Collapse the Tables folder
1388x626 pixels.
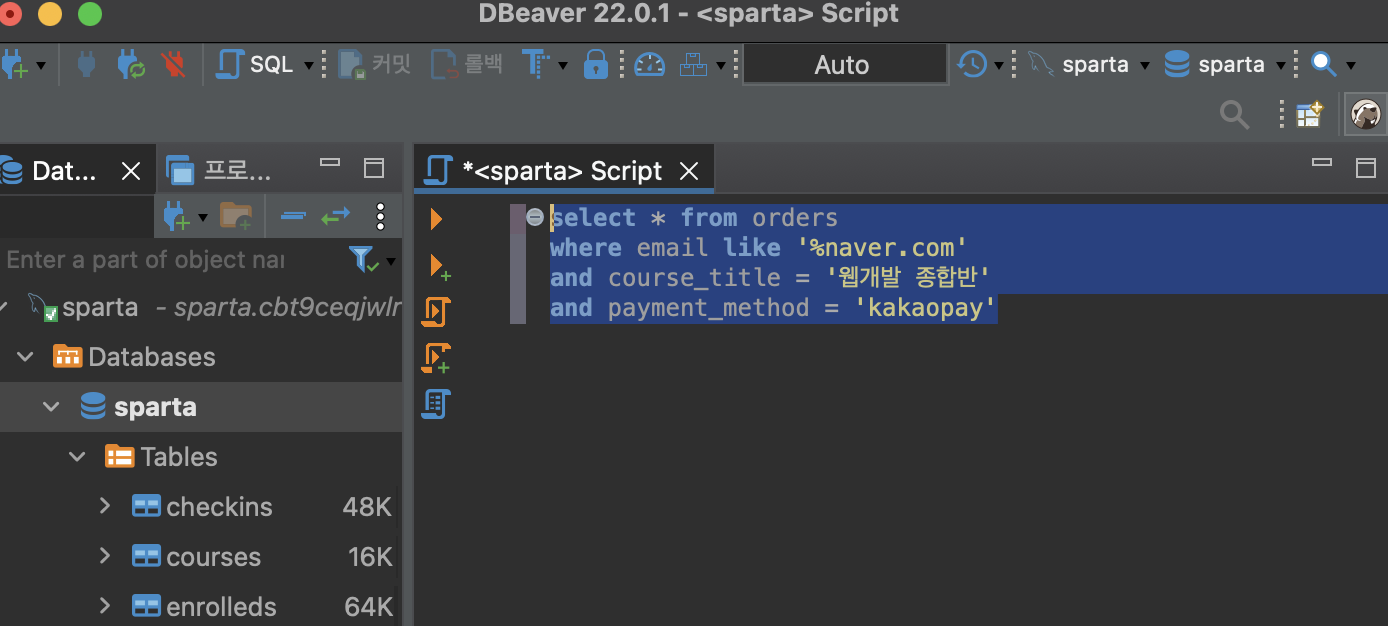coord(77,457)
